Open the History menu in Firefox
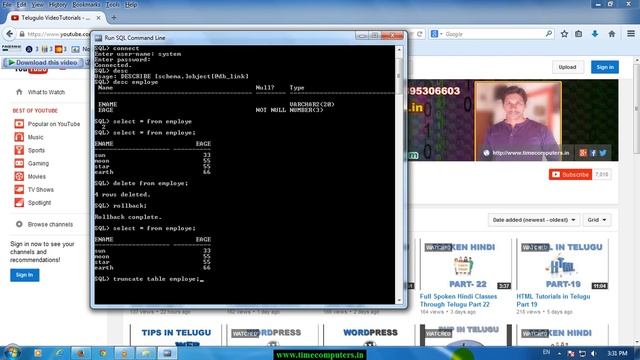 (x=58, y=5)
